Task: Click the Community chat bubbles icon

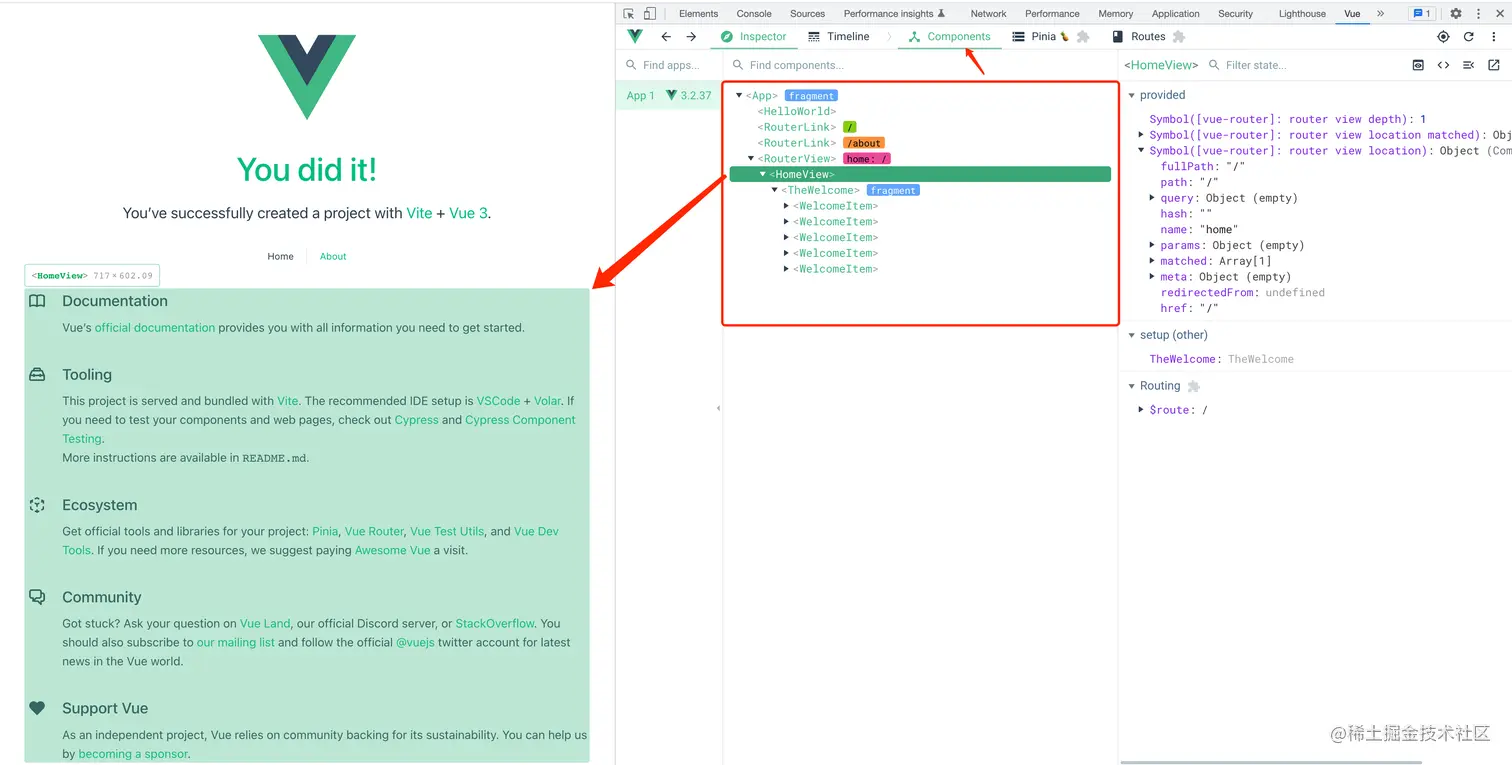Action: click(37, 597)
